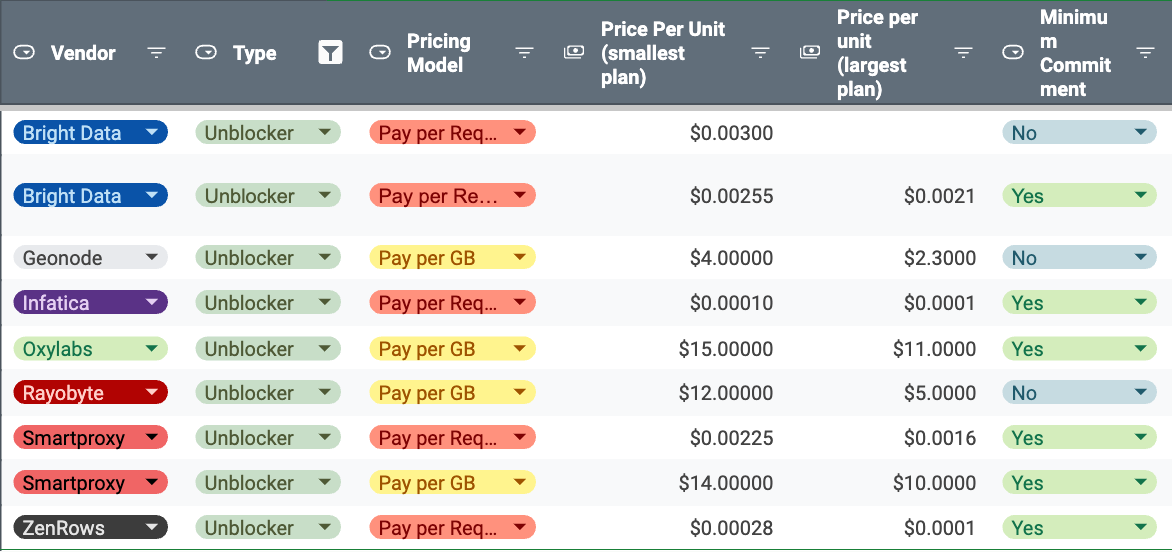Open ZenRows vendor dropdown chip

coord(90,527)
